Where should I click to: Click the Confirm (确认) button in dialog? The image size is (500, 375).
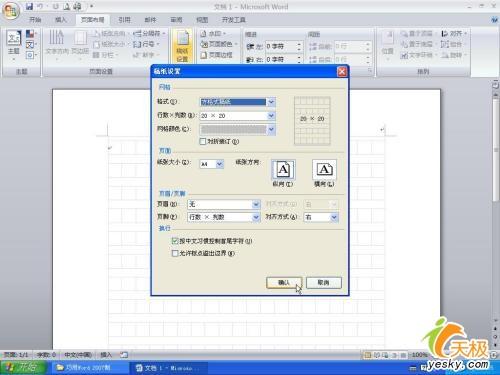pyautogui.click(x=284, y=283)
